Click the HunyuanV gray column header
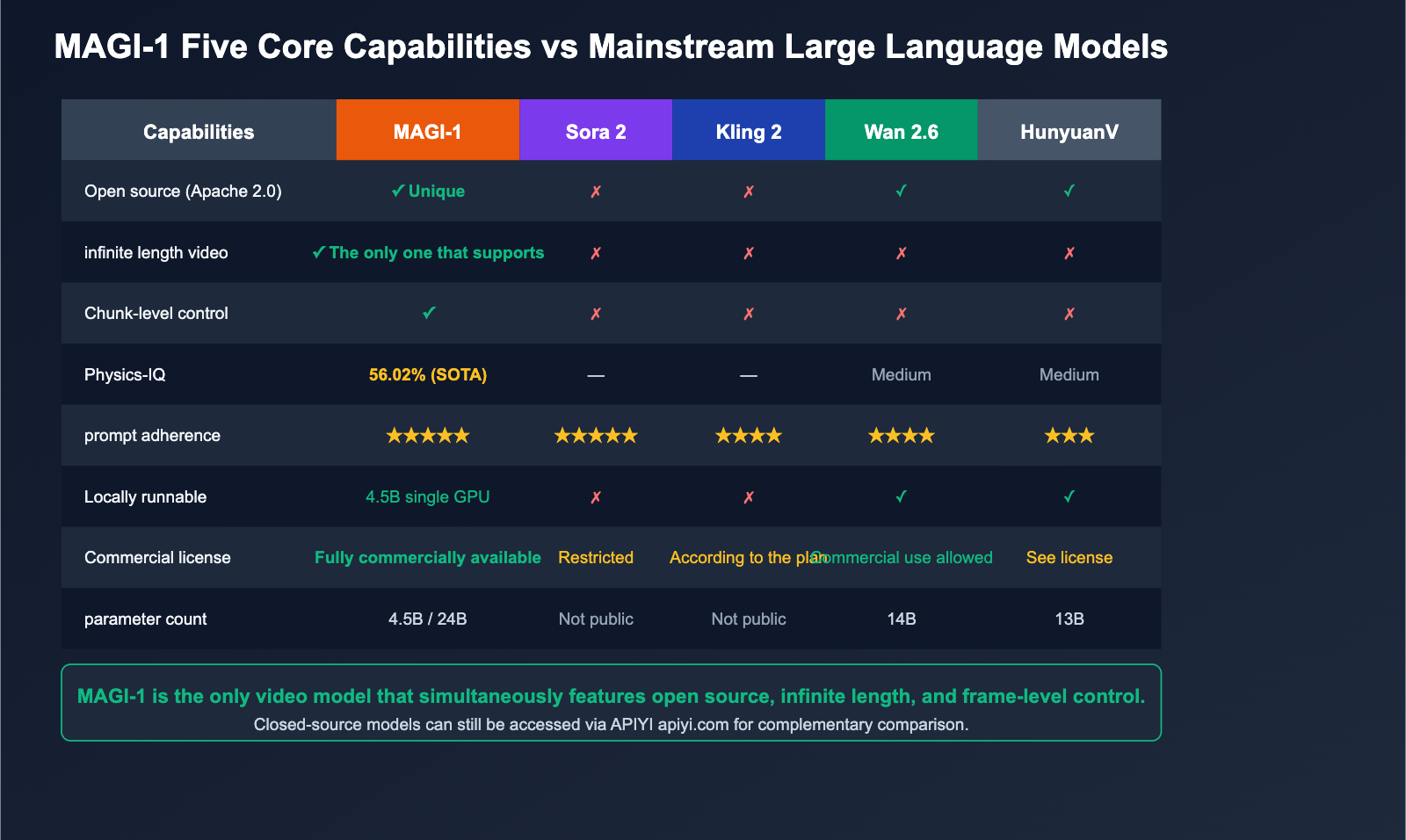 pyautogui.click(x=1069, y=132)
